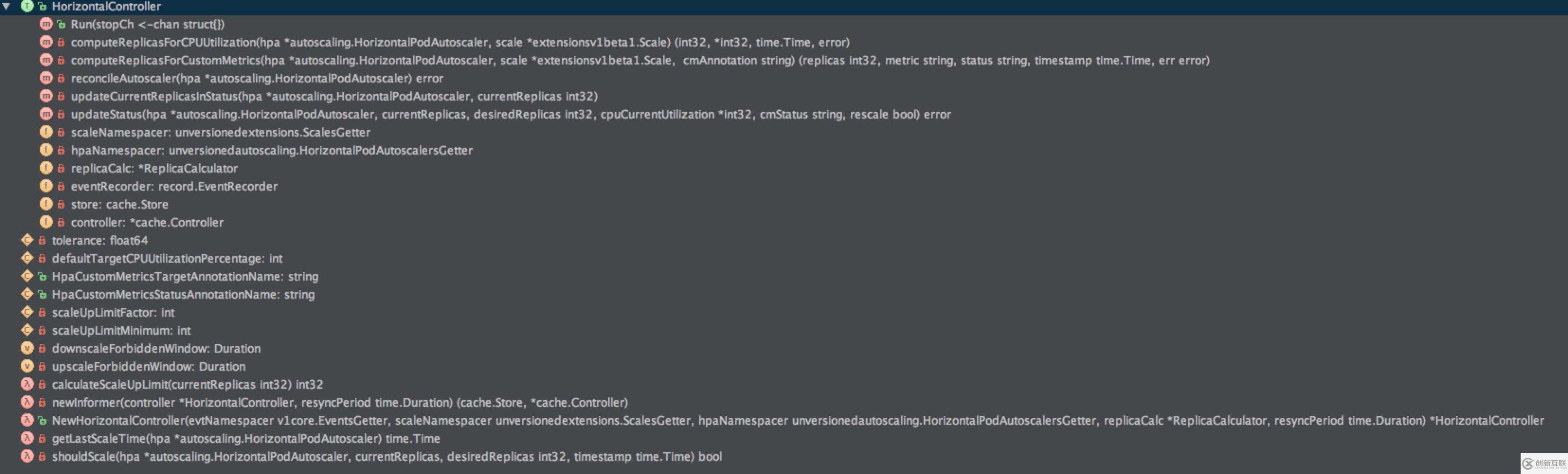Screen dimensions: 1568x474
Task: Click the variable icon for upscaleForbiddenWindow
Action: 27,365
